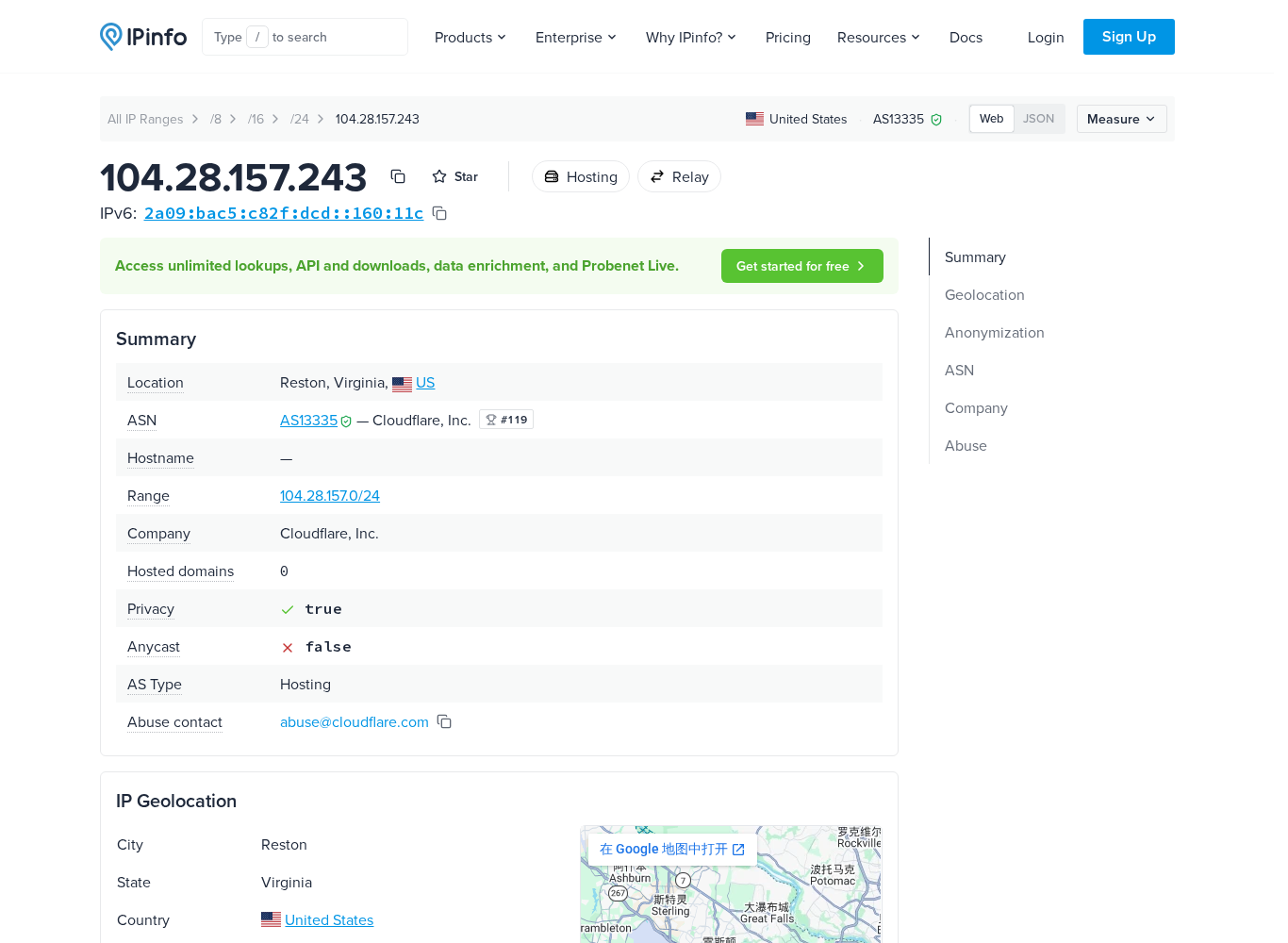Open the AS13335 link in Summary
Screen dimensions: 1288x943
point(308,421)
